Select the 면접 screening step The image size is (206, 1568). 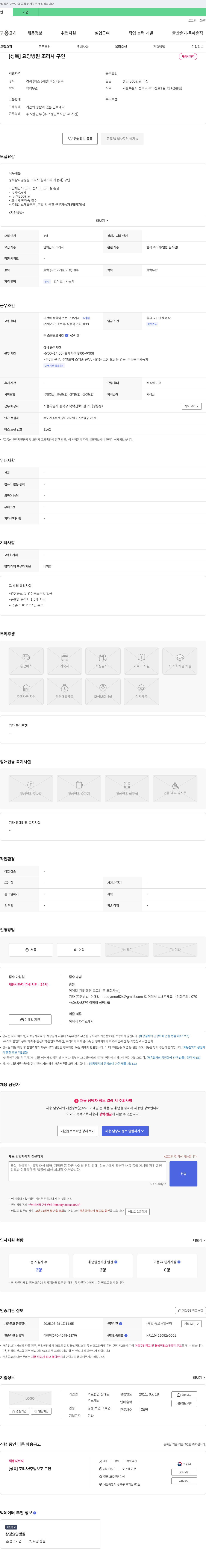[x=79, y=949]
